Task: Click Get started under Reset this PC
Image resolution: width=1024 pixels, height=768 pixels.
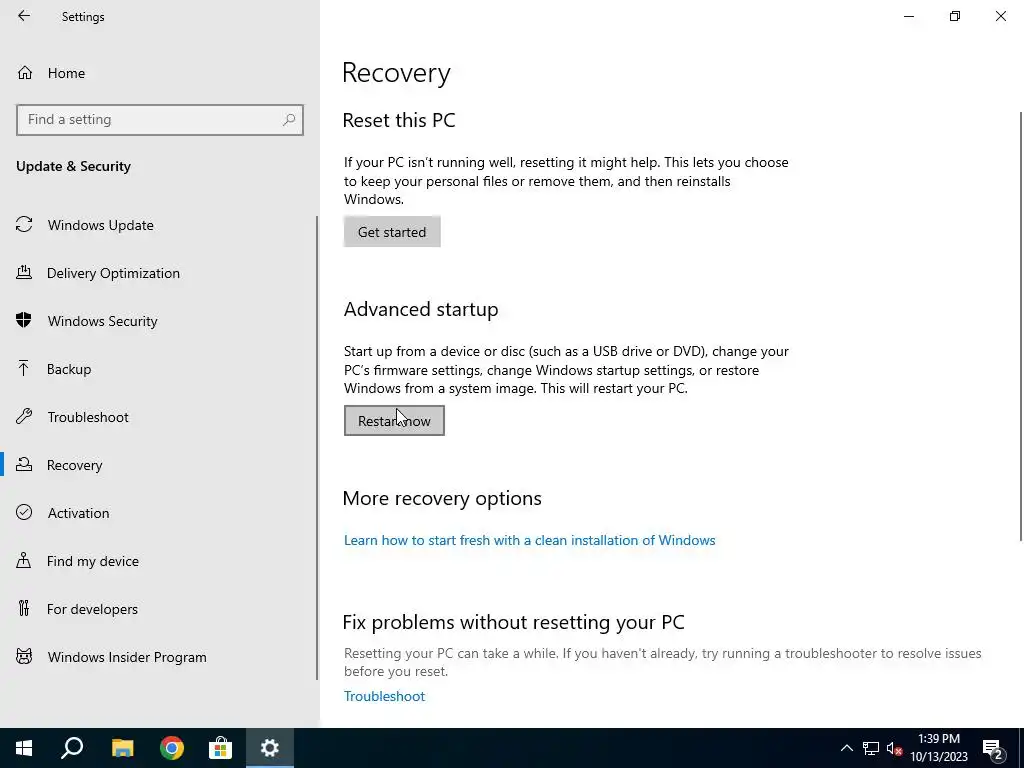Action: click(x=392, y=232)
